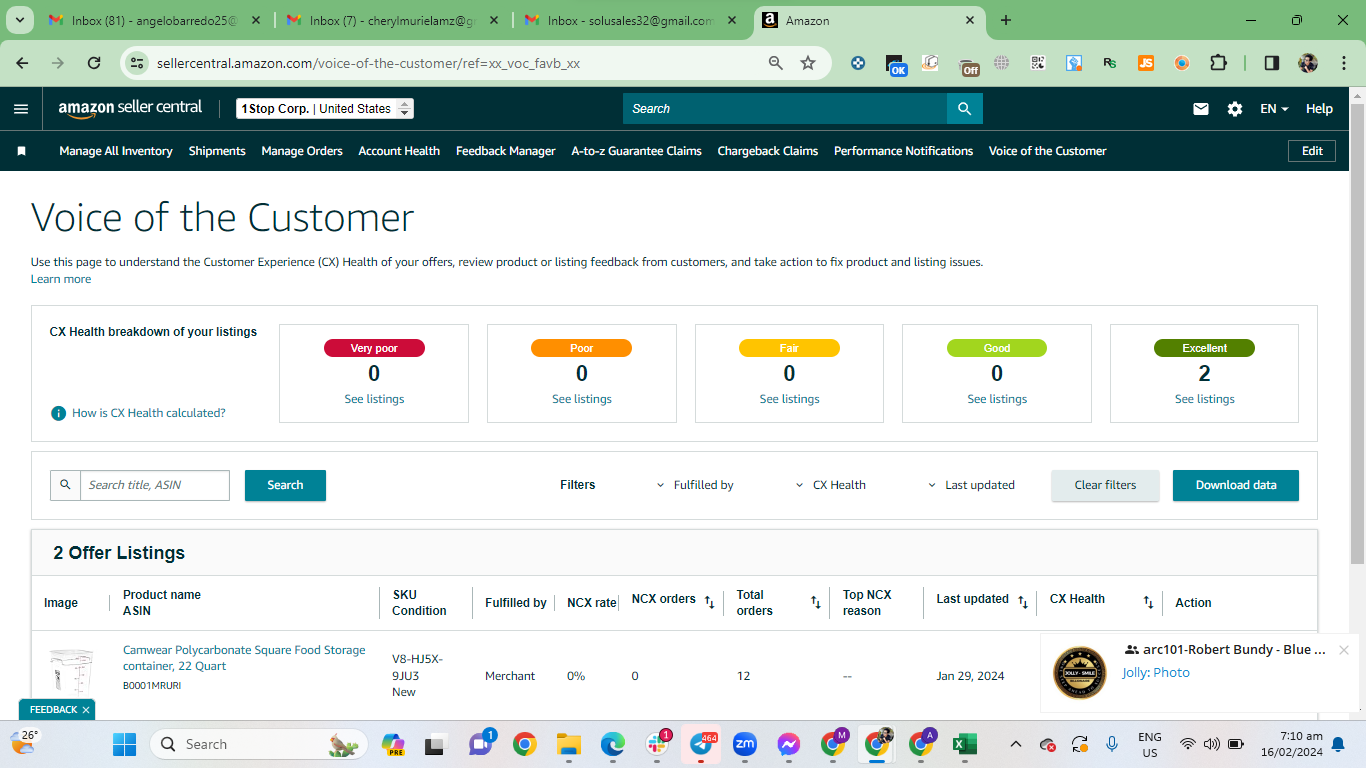Screen dimensions: 1366x768
Task: Show hidden system tray icons
Action: pos(1016,744)
